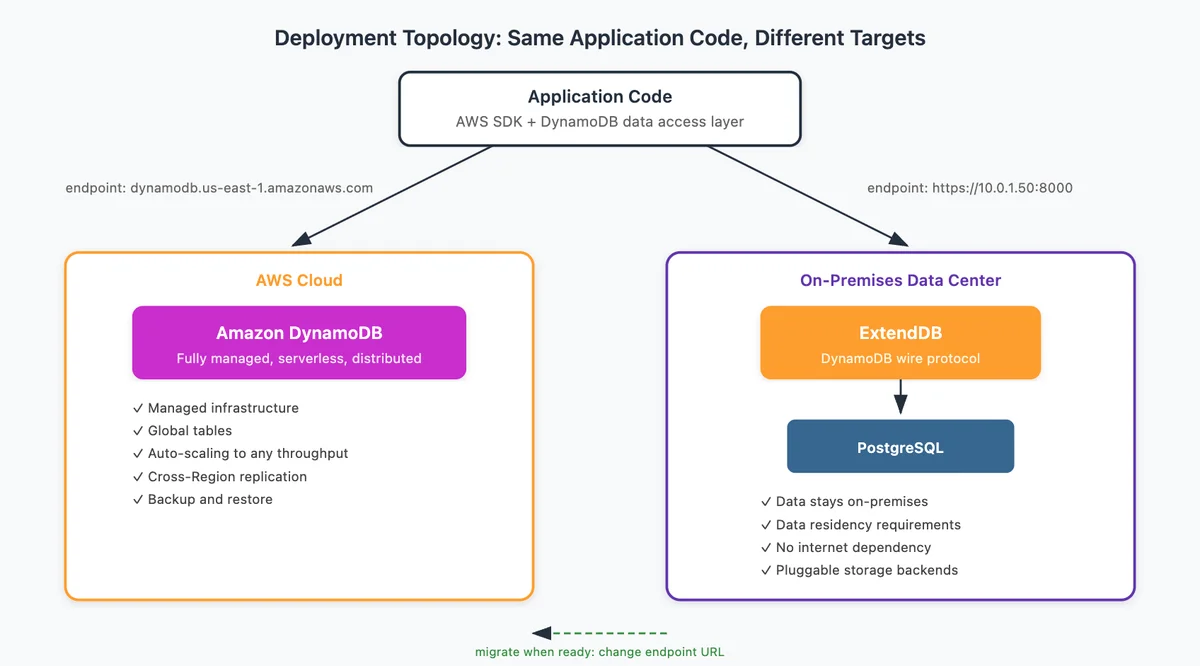Select the Amazon DynamoDB magenta block
Viewport: 1200px width, 666px height.
[299, 342]
